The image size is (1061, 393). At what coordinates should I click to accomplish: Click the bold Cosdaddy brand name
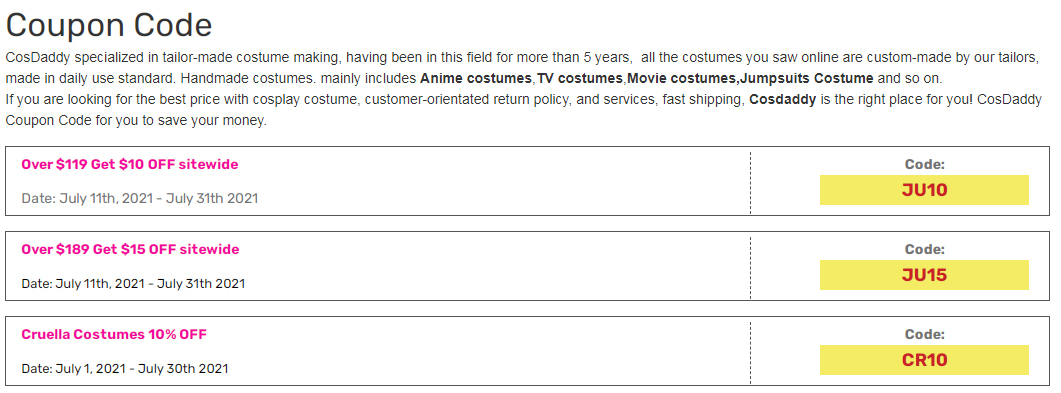pos(782,100)
